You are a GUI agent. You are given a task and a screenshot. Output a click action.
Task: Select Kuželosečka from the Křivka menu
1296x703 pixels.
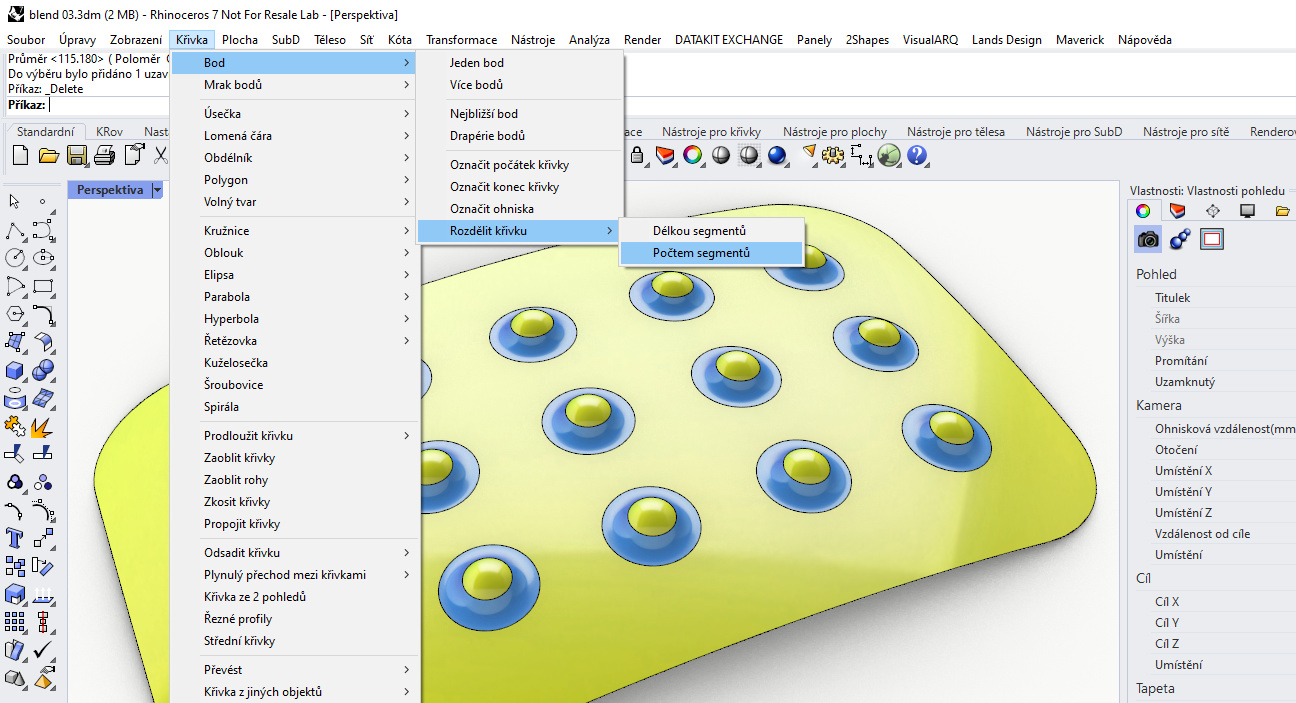(x=295, y=363)
